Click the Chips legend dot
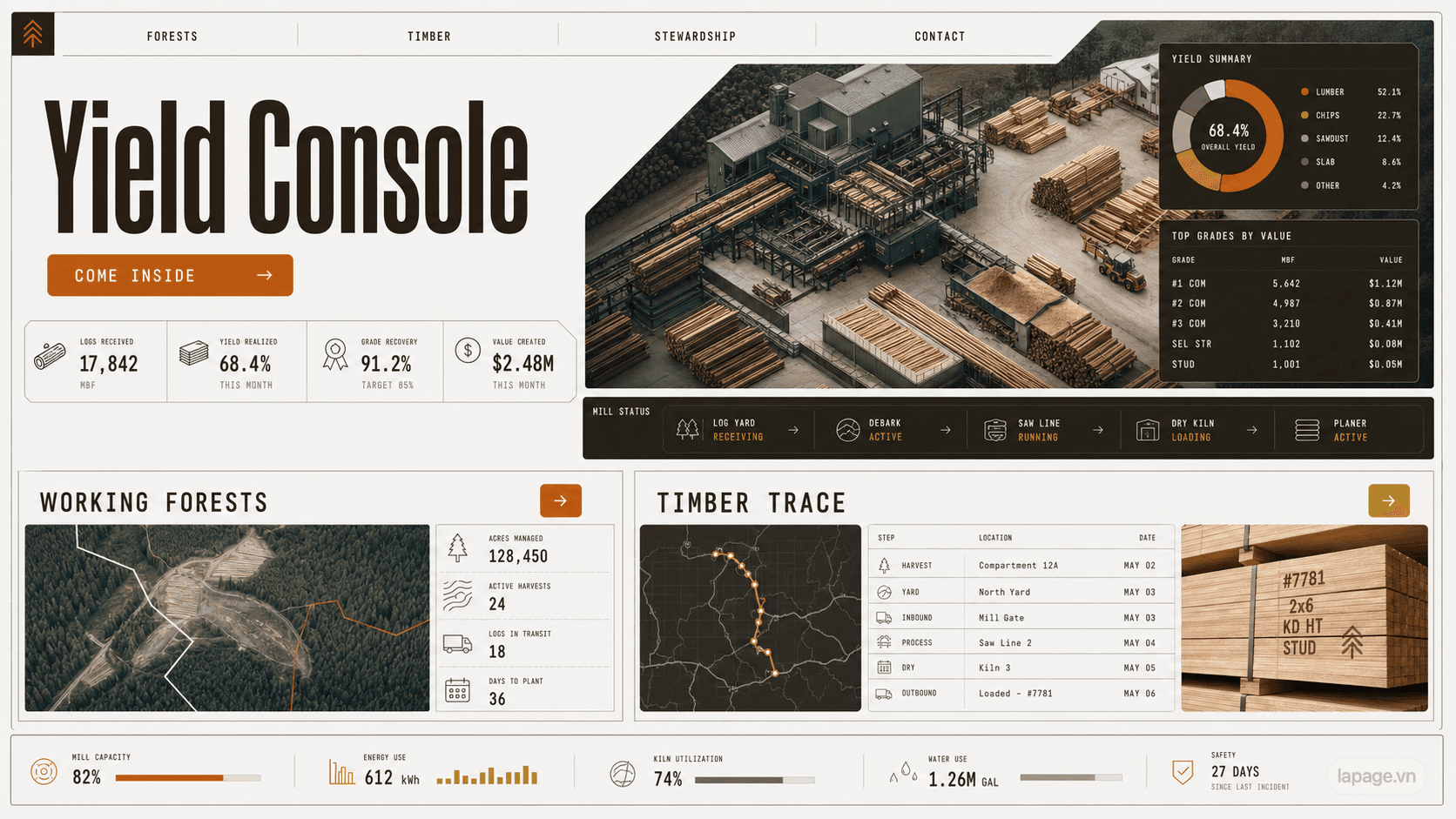The width and height of the screenshot is (1456, 819). click(x=1304, y=115)
